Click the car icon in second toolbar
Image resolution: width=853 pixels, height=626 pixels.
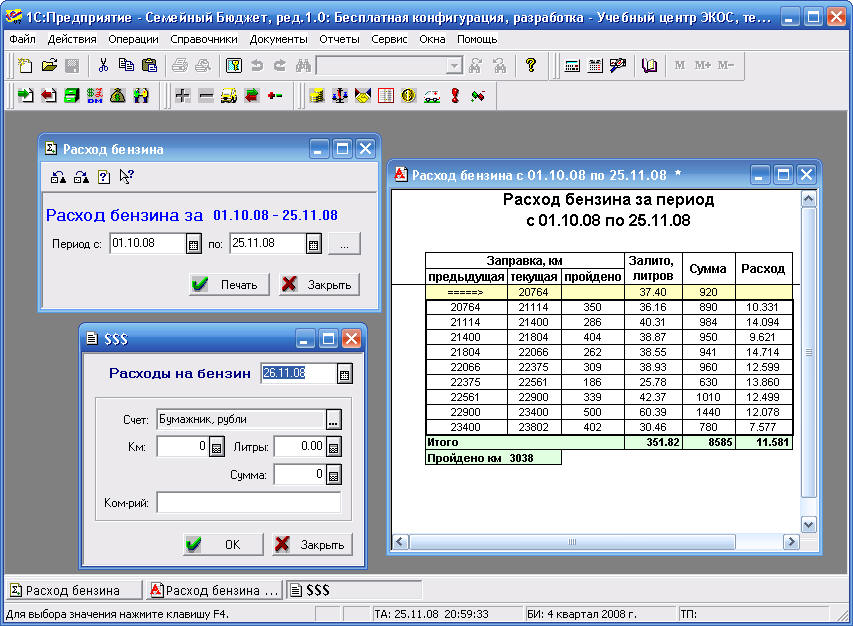(228, 96)
